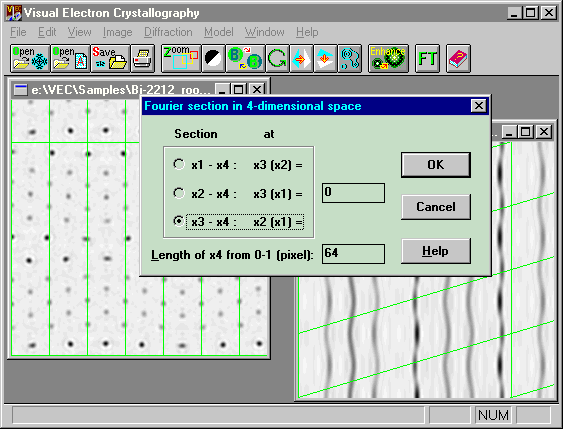Select the x3 - x4 section radio button
The image size is (563, 429).
tap(179, 221)
